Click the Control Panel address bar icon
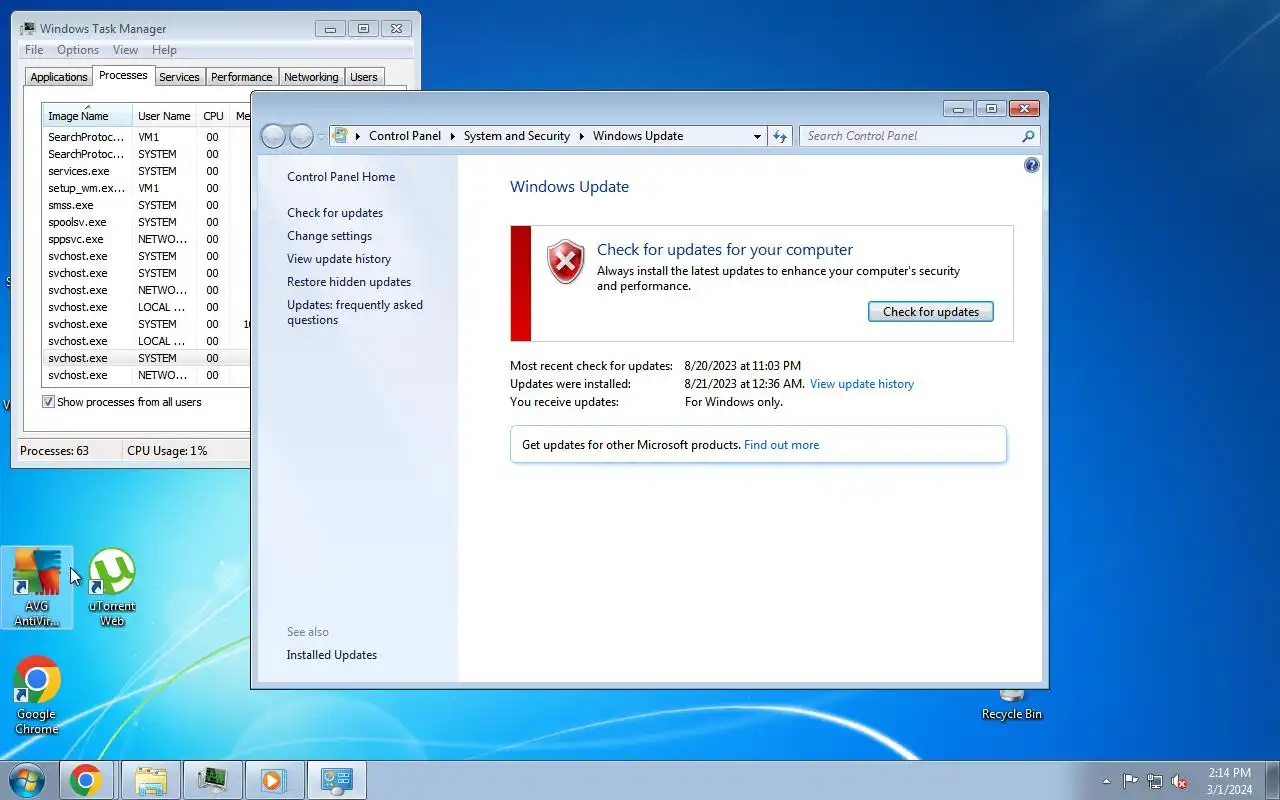 [340, 136]
